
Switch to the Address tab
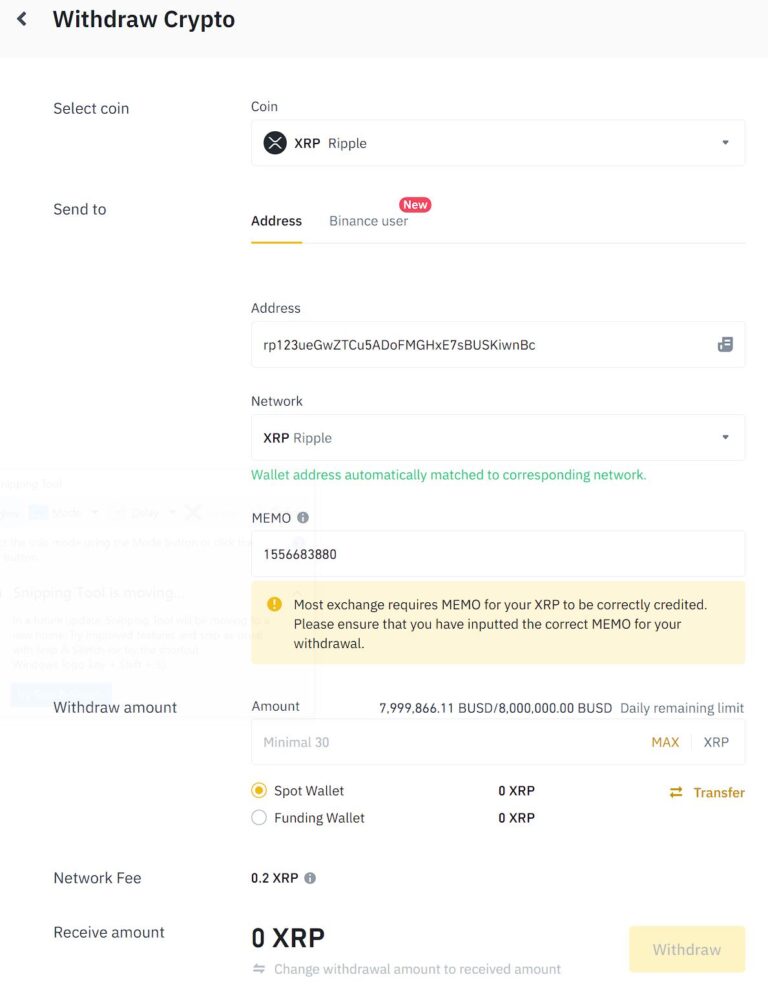coord(276,221)
